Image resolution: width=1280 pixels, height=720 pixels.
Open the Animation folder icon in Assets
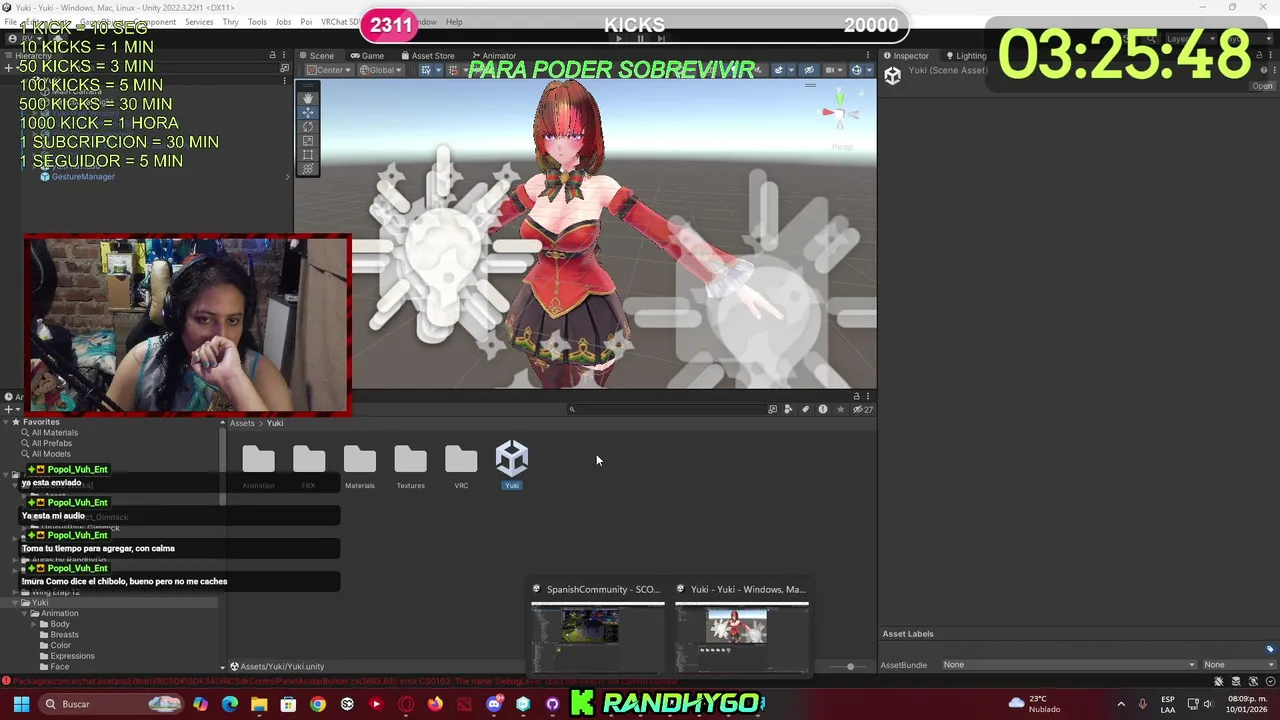258,460
